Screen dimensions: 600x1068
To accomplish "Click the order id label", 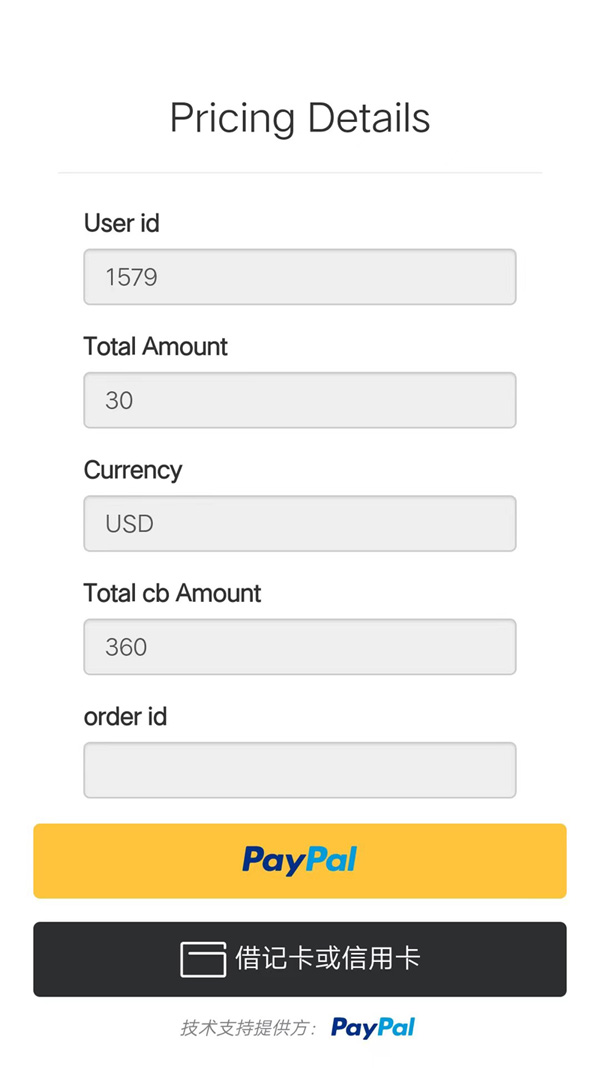I will coord(125,717).
